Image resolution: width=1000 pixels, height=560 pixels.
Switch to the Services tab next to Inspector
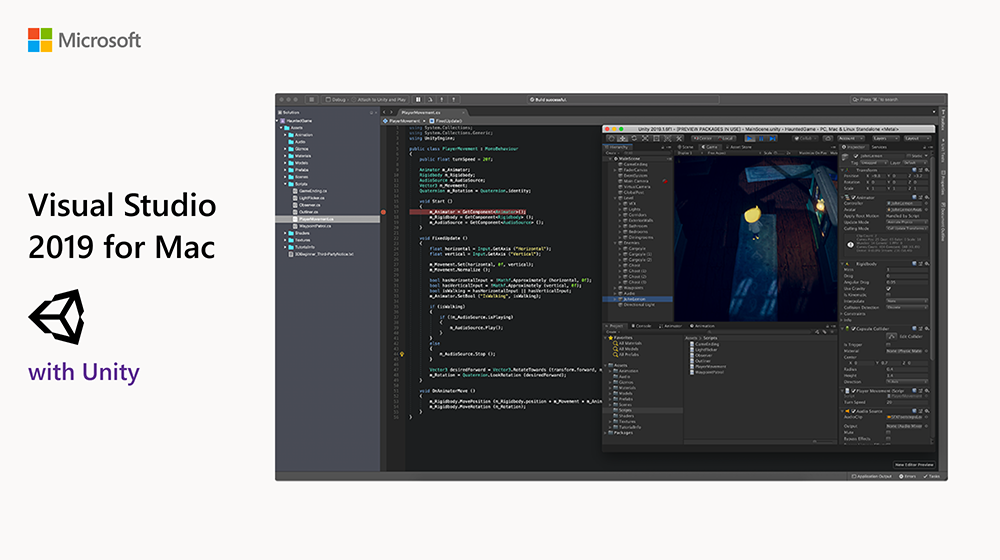[879, 147]
